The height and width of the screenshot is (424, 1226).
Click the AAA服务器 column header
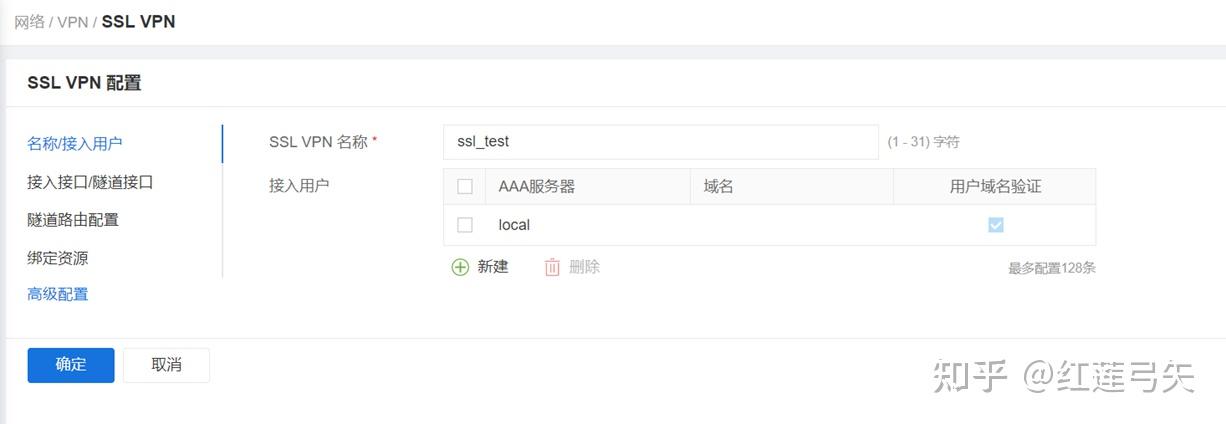[x=537, y=187]
